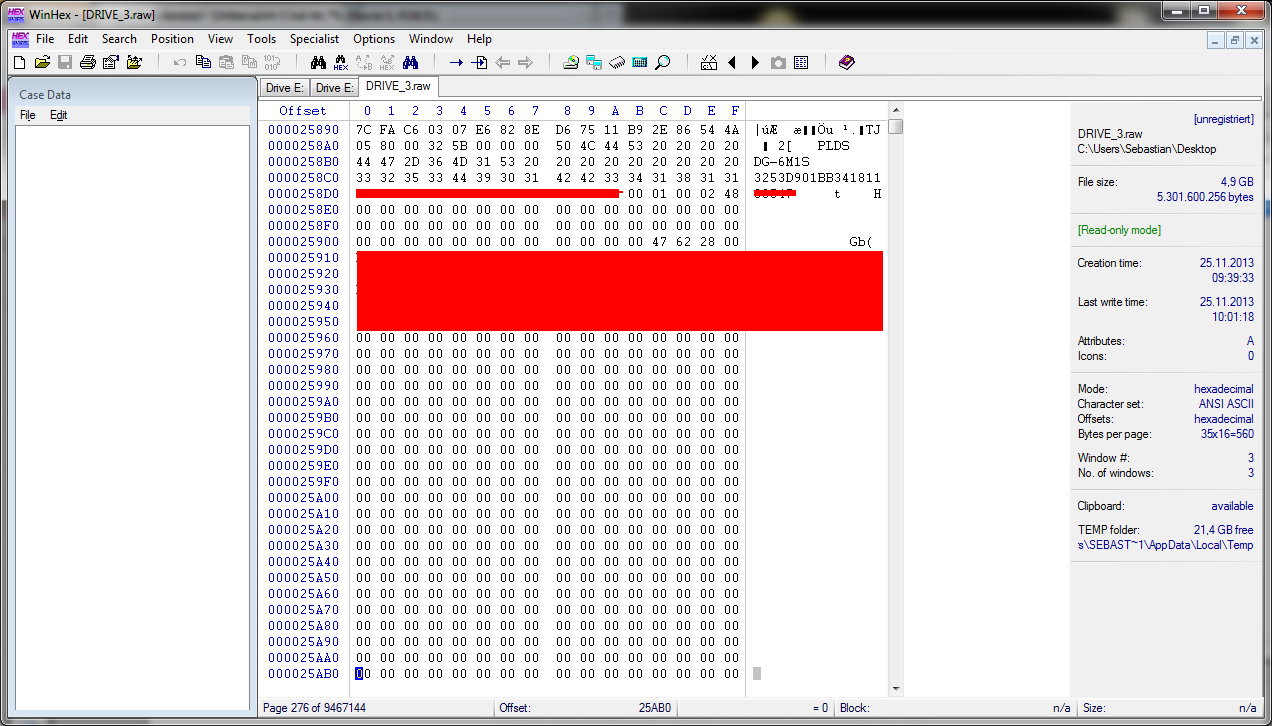Select the DRIVE_3.raw tab
Viewport: 1272px width, 726px height.
[x=398, y=87]
